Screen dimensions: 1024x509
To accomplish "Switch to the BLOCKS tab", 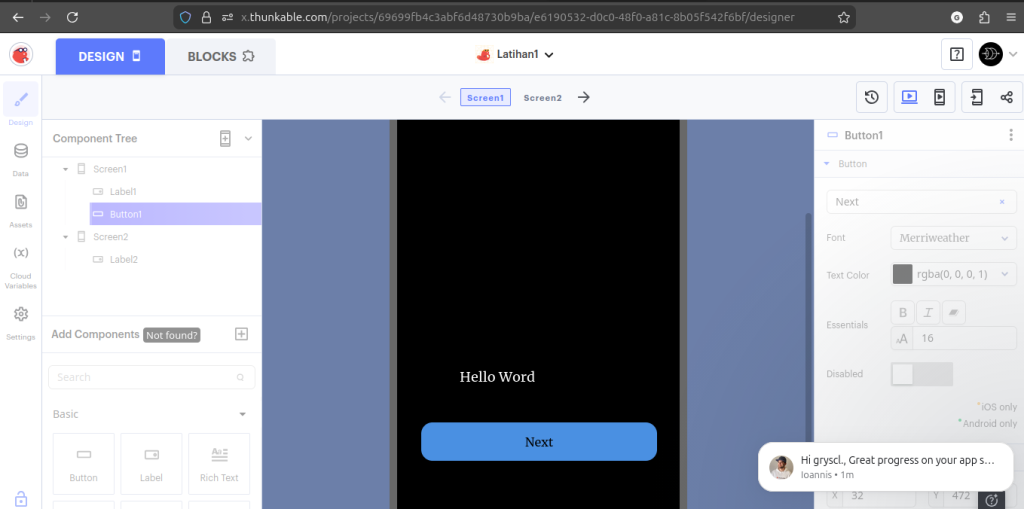I will 220,56.
